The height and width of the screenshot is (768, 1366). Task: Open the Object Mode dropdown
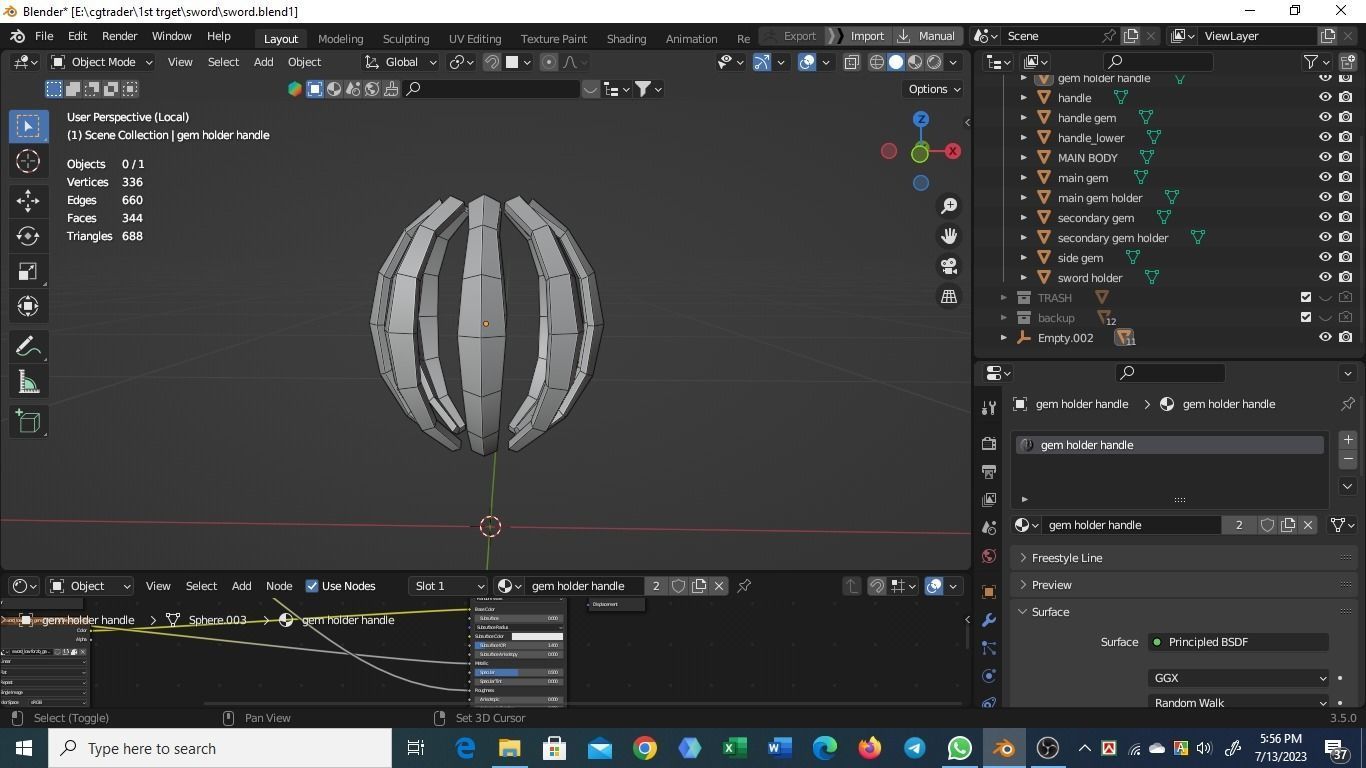point(102,62)
